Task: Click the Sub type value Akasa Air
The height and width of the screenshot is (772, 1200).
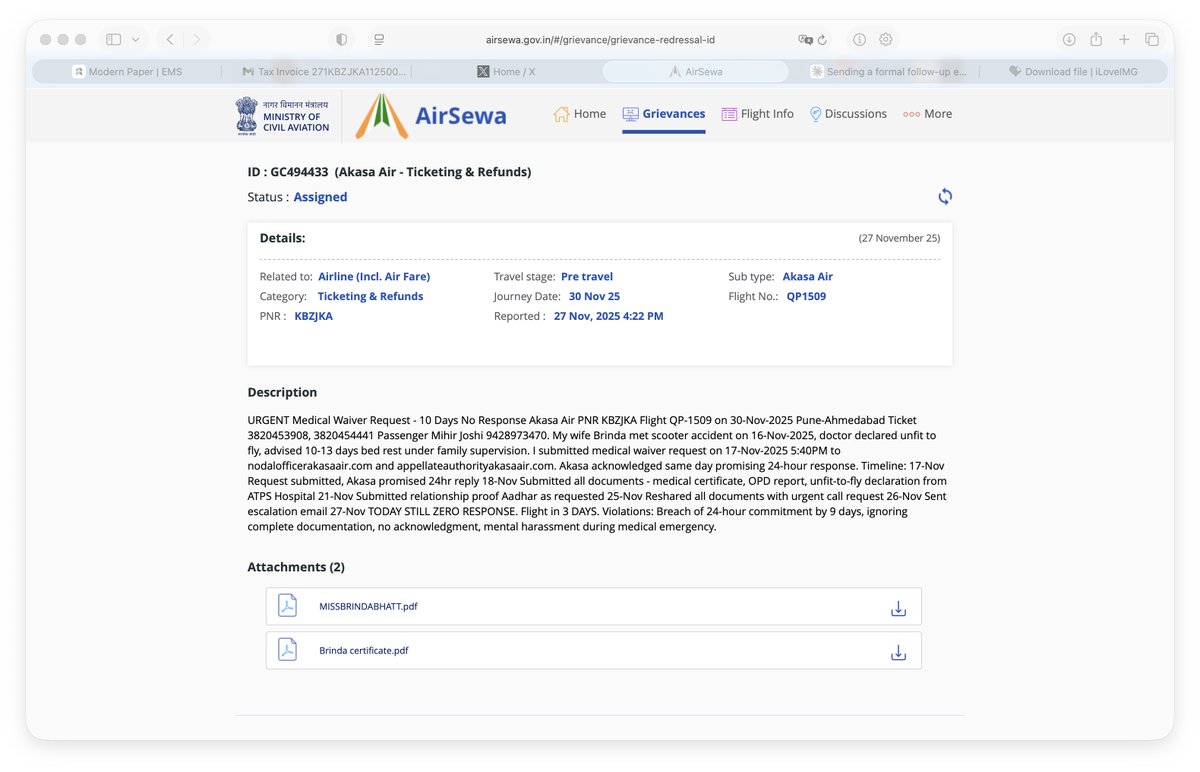Action: (x=808, y=277)
